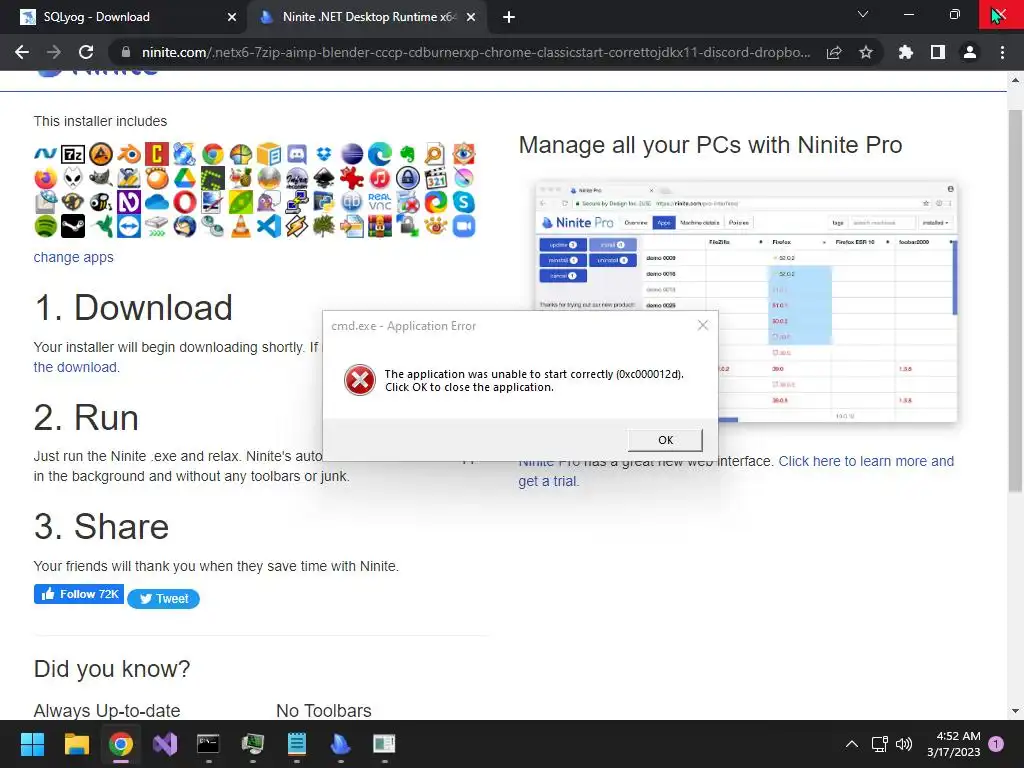Click the red CCCP codec icon
1024x768 pixels.
coord(157,154)
